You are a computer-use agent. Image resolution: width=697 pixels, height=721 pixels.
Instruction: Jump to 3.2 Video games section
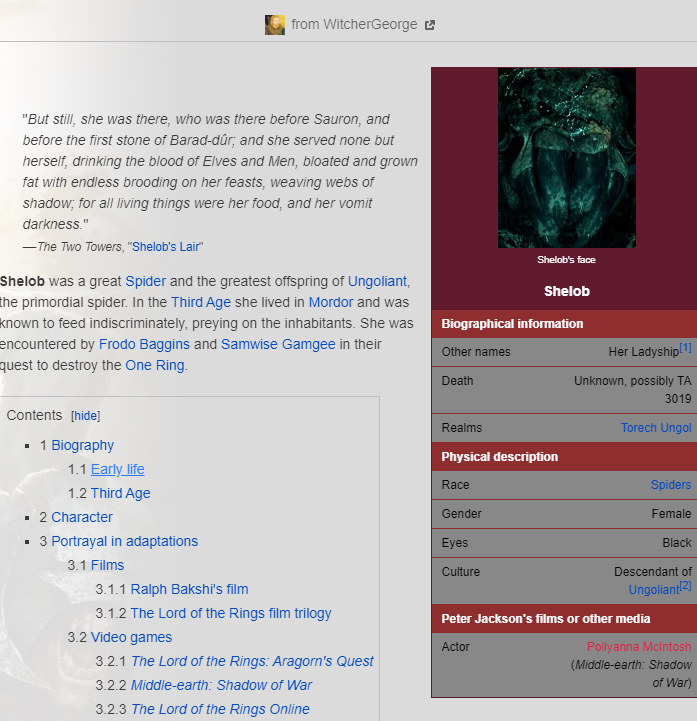tap(131, 637)
